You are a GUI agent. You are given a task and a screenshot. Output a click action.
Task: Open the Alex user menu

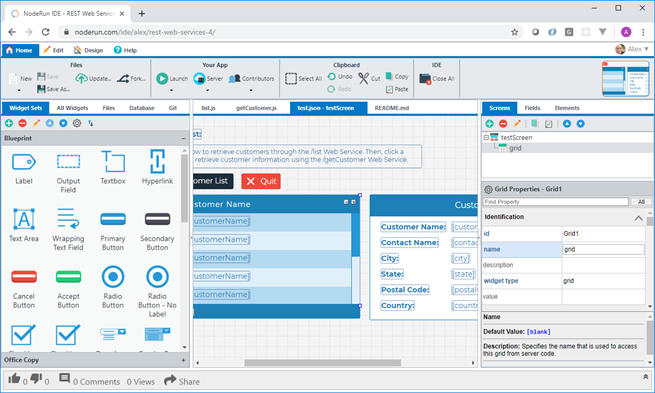632,49
